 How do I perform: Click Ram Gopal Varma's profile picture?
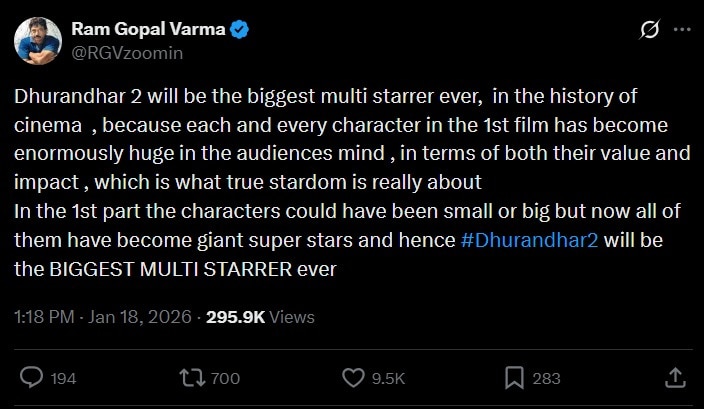coord(38,41)
